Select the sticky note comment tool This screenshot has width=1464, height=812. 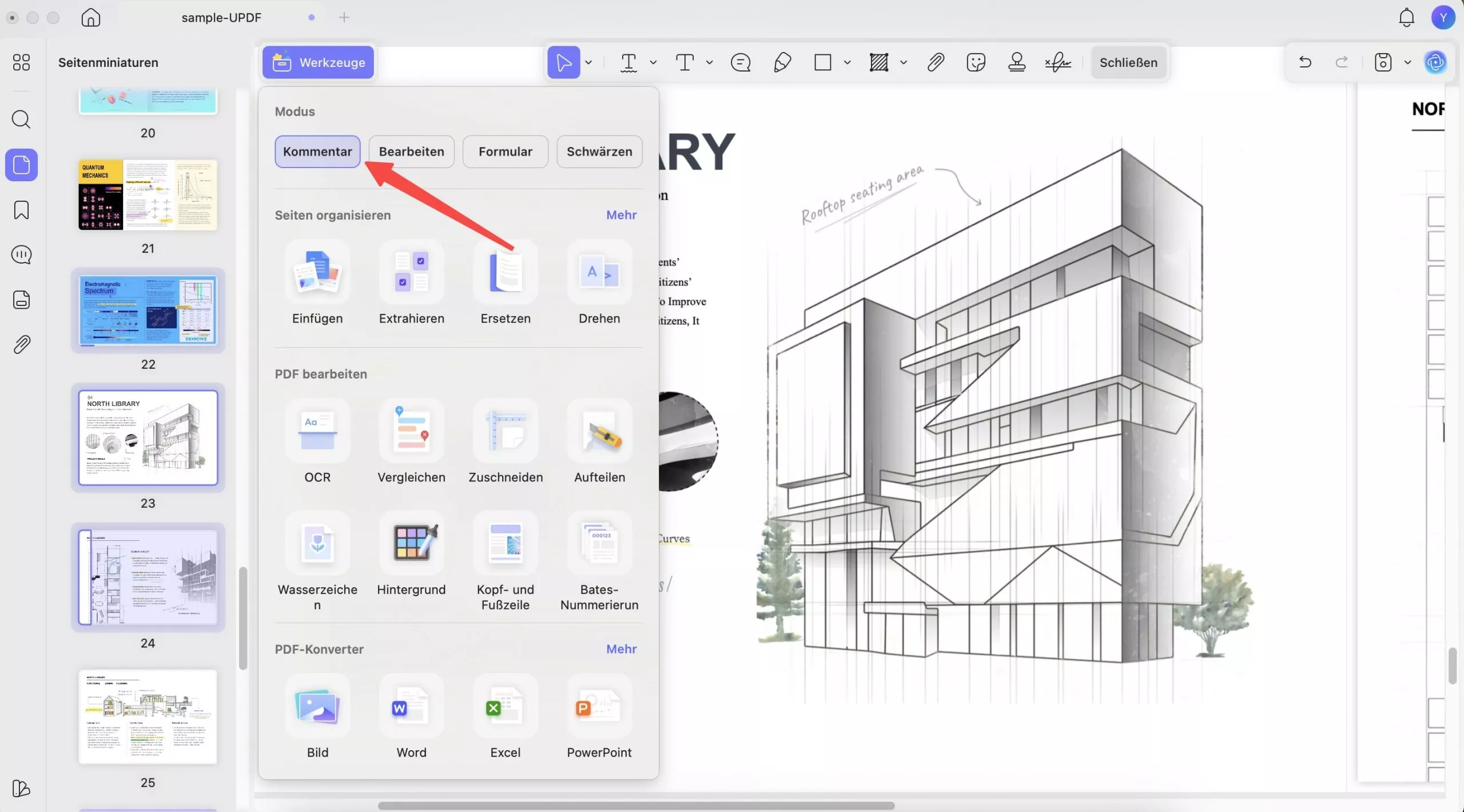[x=741, y=62]
